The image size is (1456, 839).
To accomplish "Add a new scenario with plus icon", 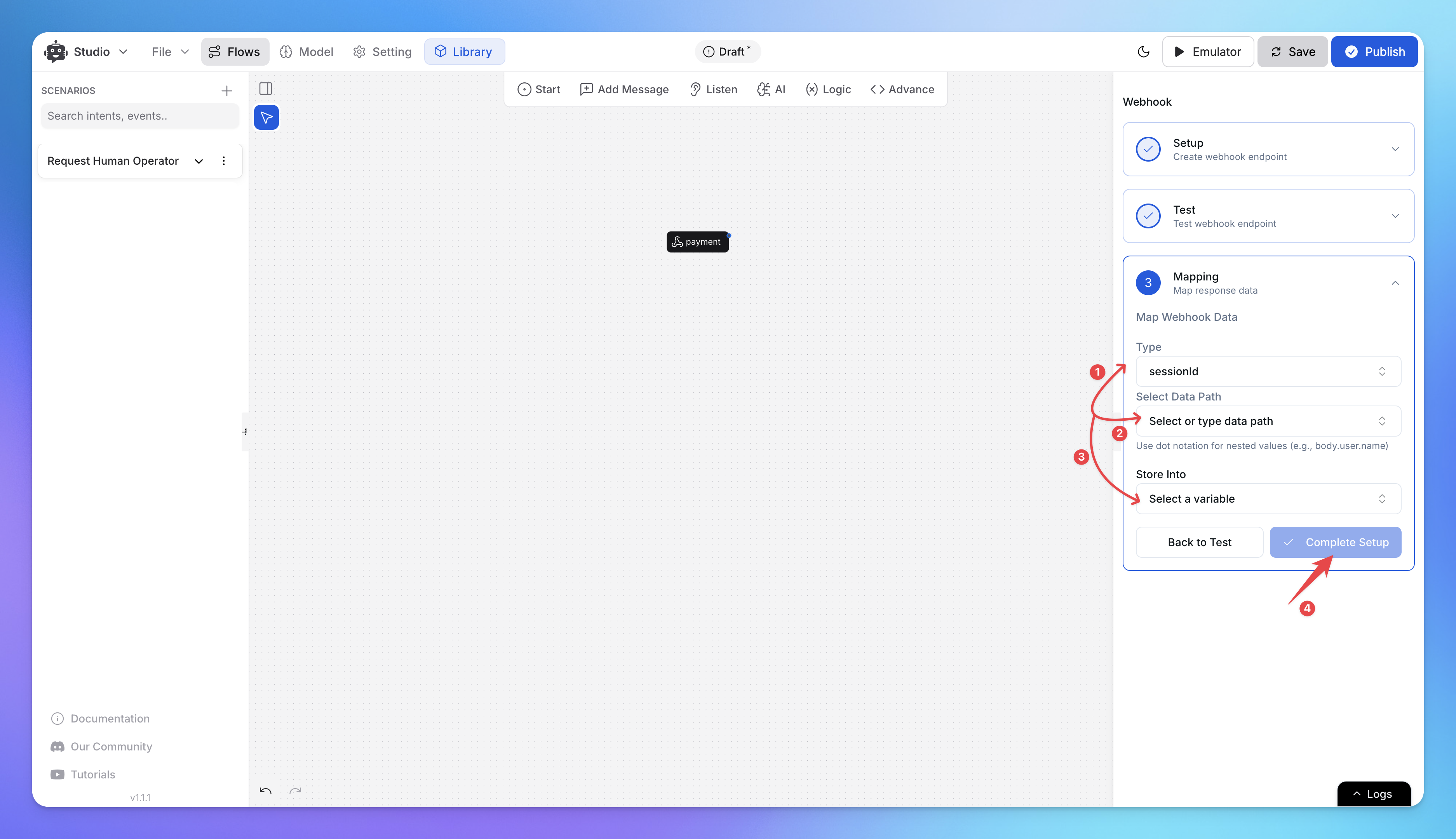I will click(226, 91).
